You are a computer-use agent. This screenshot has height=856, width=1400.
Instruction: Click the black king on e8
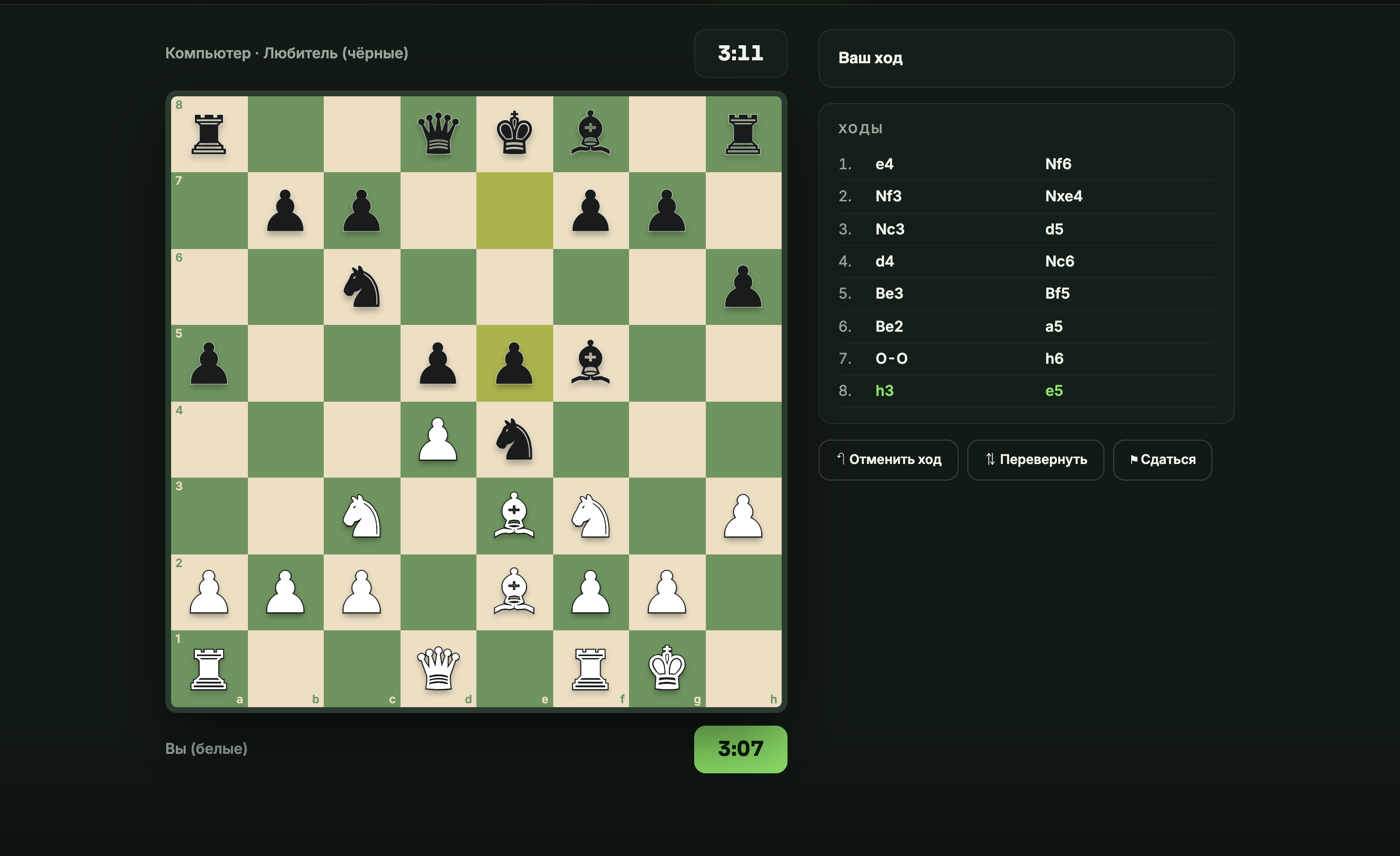tap(514, 134)
